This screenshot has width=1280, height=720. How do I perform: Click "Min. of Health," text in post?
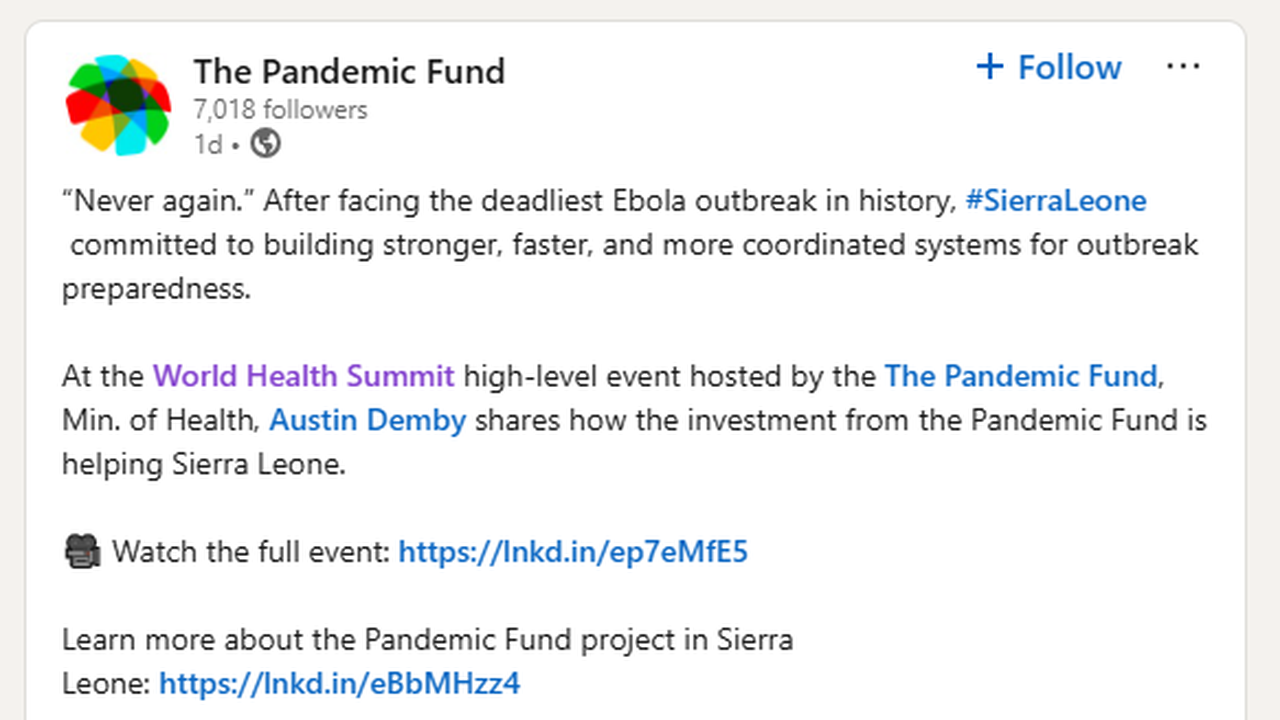coord(160,420)
